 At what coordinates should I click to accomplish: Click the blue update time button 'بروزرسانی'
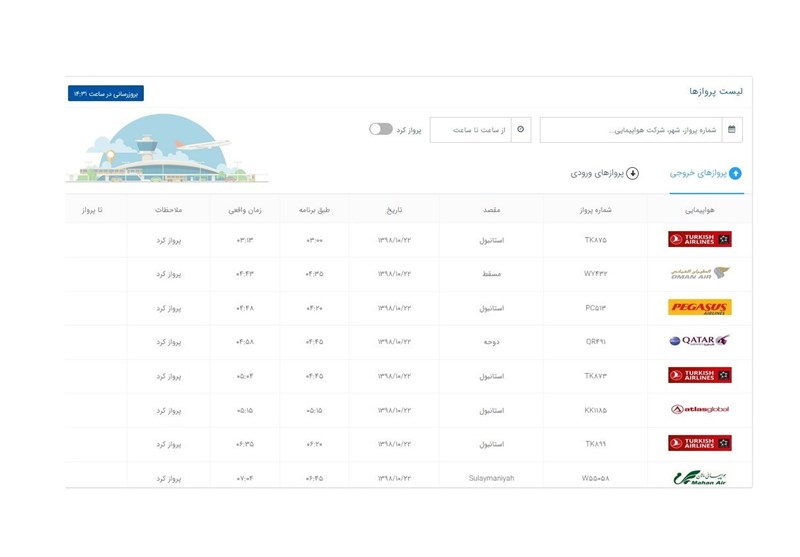coord(106,93)
